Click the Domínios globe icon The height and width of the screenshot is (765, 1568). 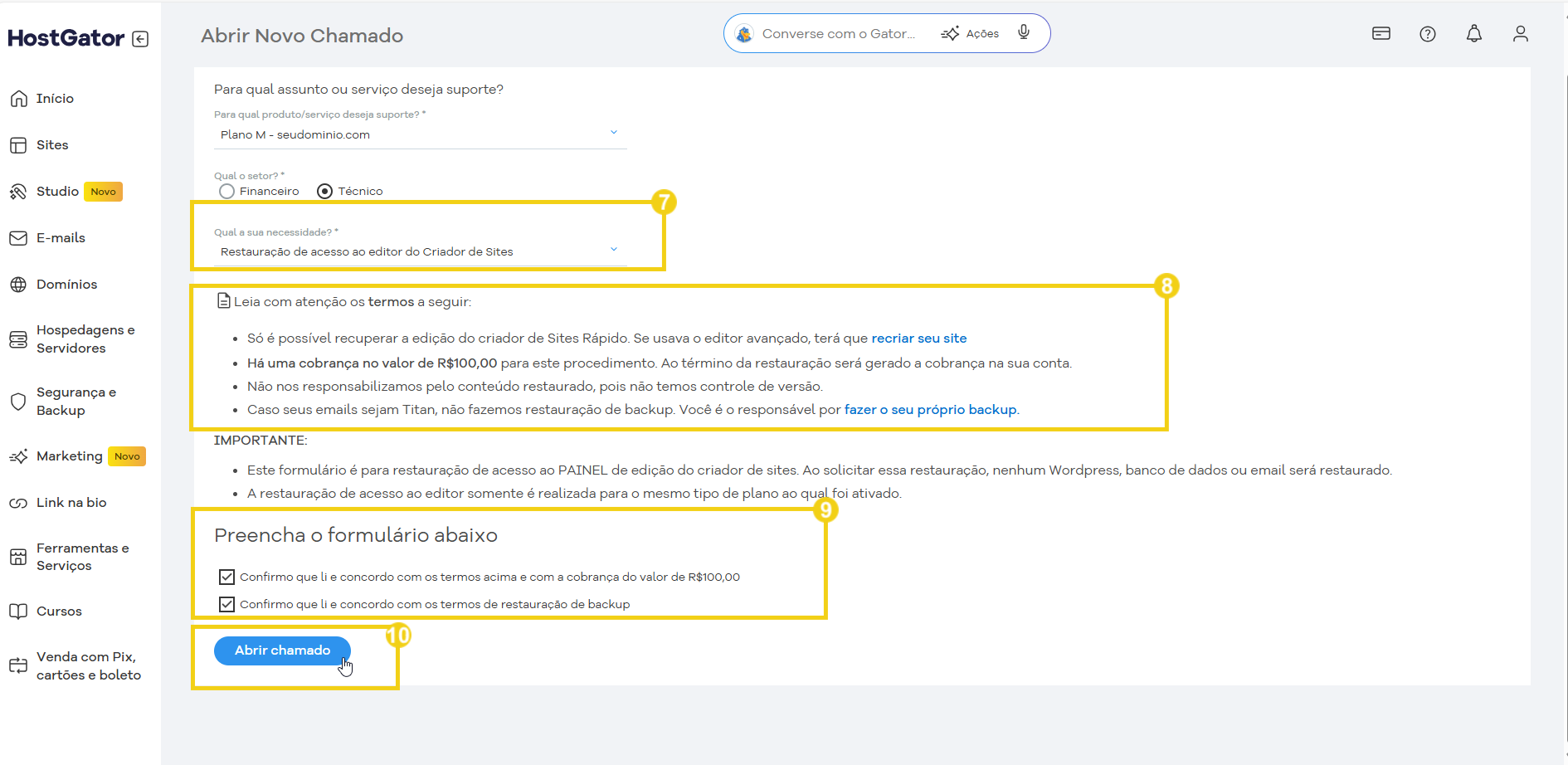pos(18,285)
